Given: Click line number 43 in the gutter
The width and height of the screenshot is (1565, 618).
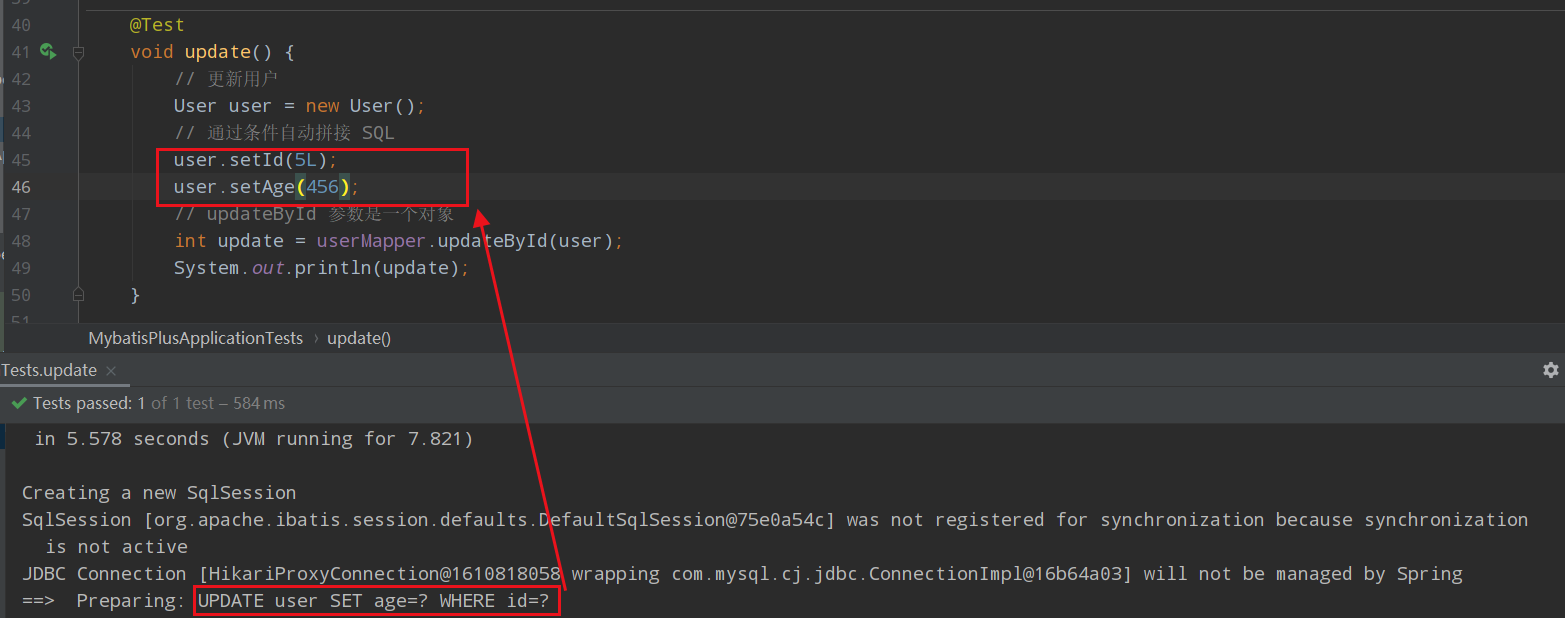Looking at the screenshot, I should click(20, 106).
